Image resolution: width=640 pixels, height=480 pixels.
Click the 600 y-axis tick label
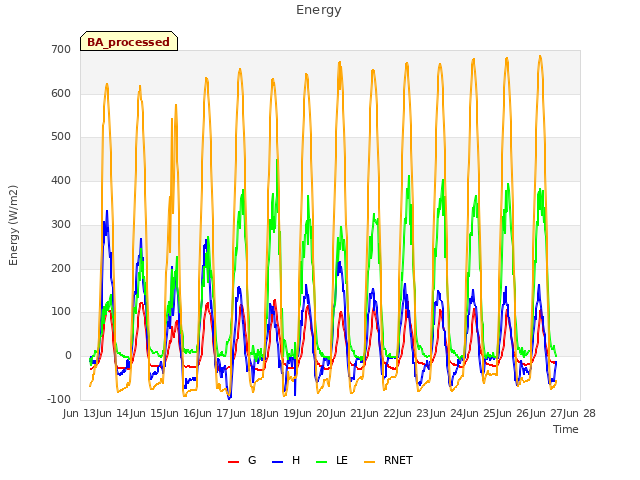coord(61,93)
